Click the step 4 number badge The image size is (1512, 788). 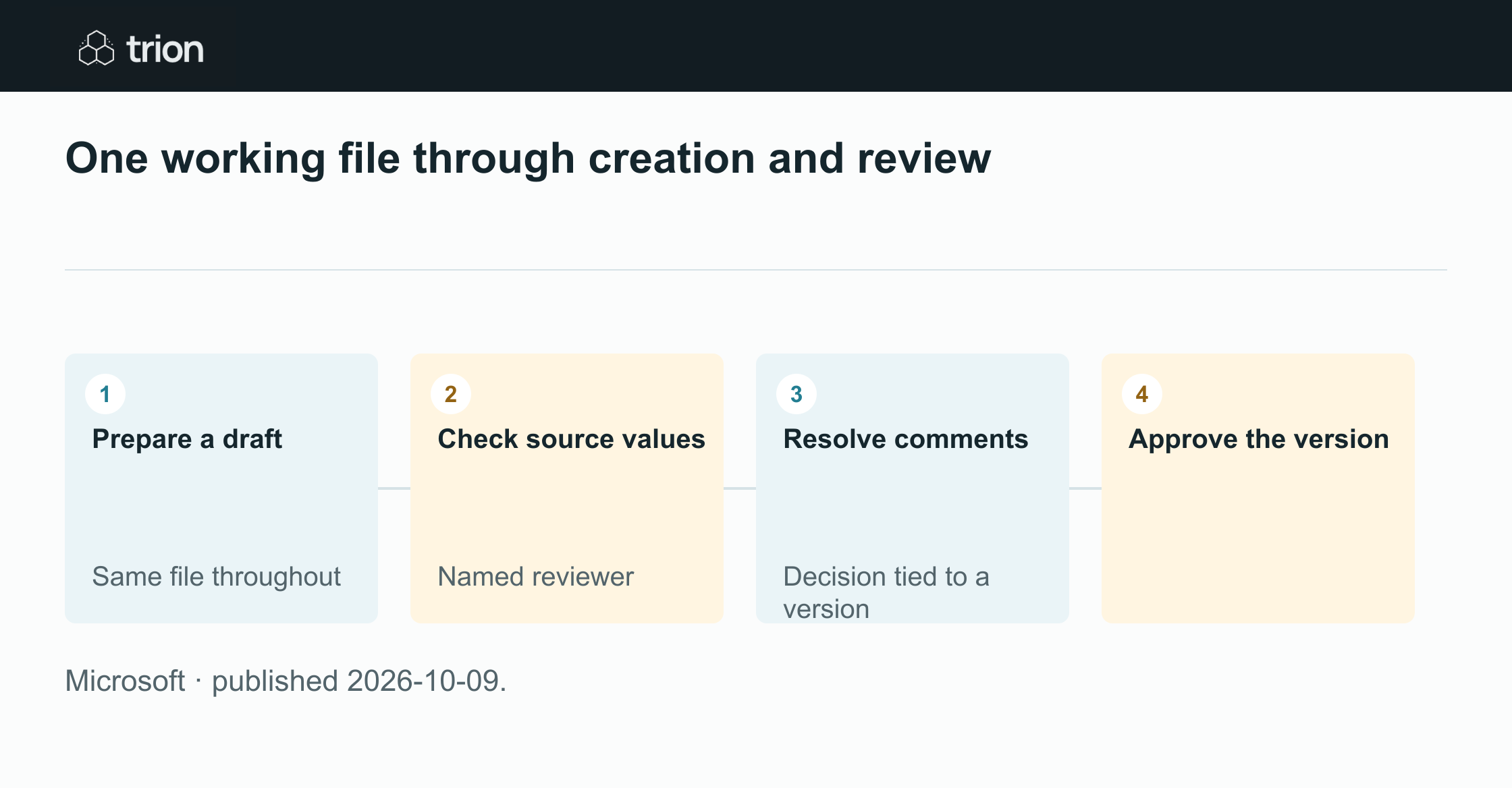tap(1142, 394)
